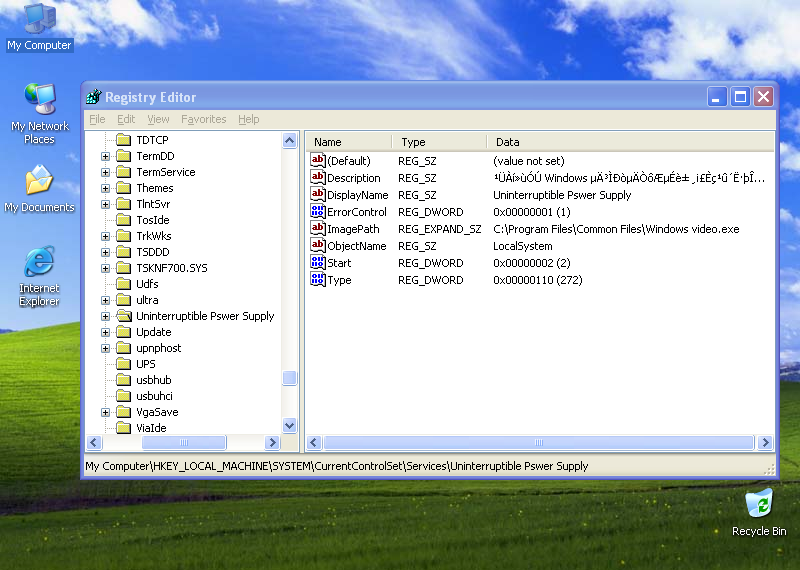Click the tree pane horizontal scrollbar thumb
This screenshot has width=800, height=570.
[x=184, y=442]
